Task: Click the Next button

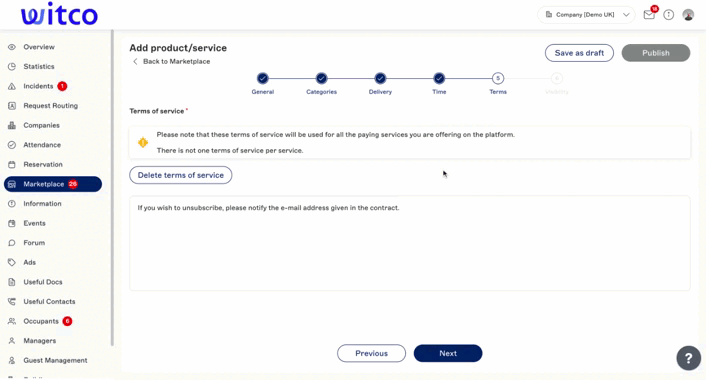Action: (x=448, y=353)
